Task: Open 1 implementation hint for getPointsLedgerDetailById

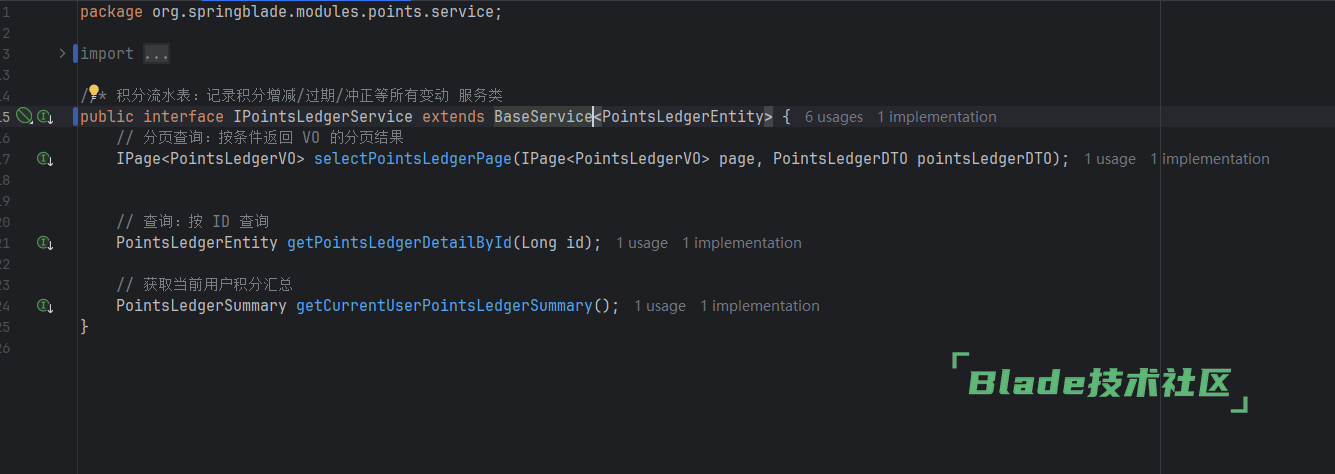Action: tap(741, 243)
